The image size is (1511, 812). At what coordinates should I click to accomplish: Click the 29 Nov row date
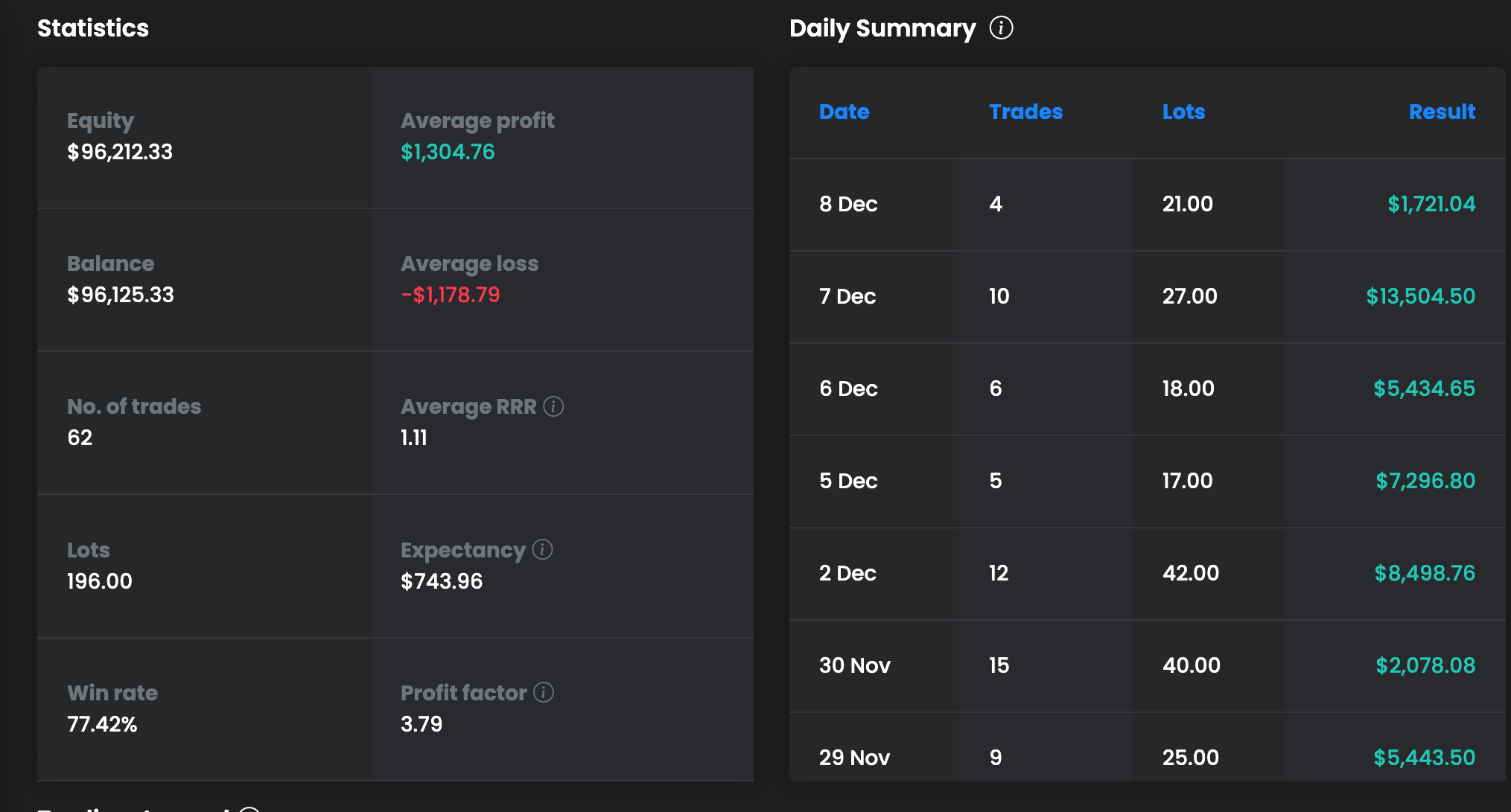pos(854,758)
